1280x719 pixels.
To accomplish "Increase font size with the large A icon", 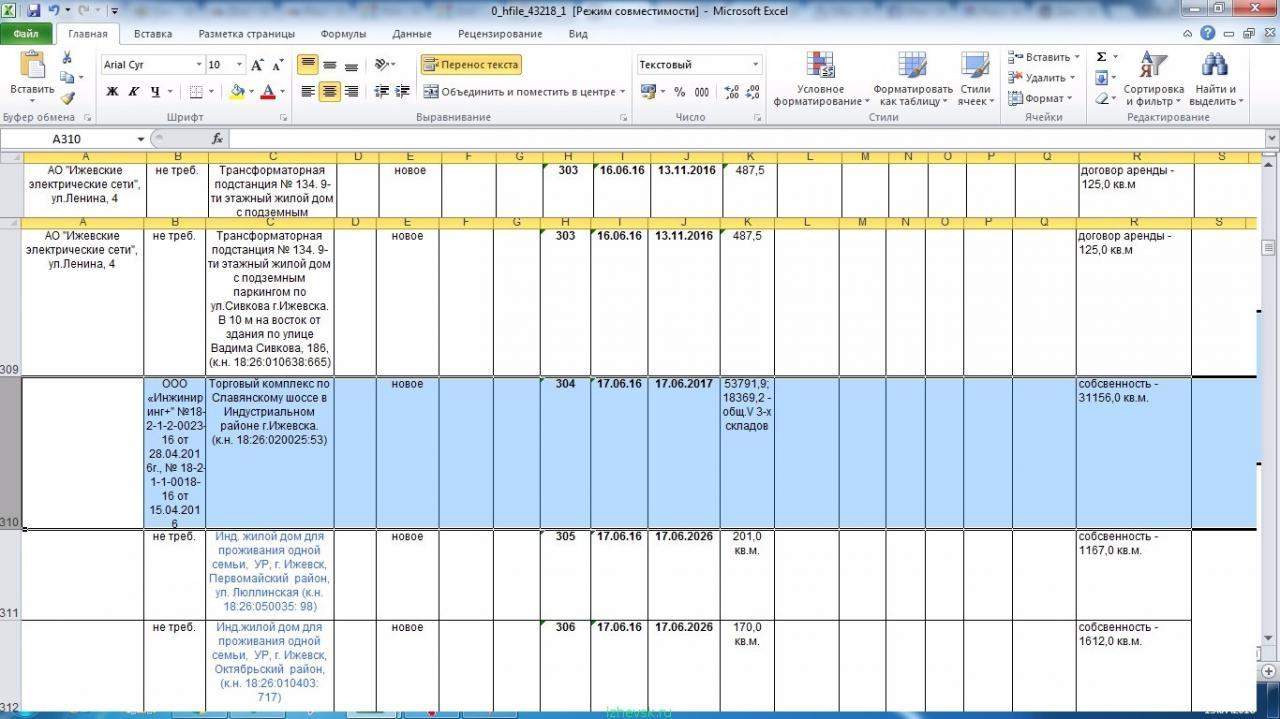I will [x=257, y=65].
